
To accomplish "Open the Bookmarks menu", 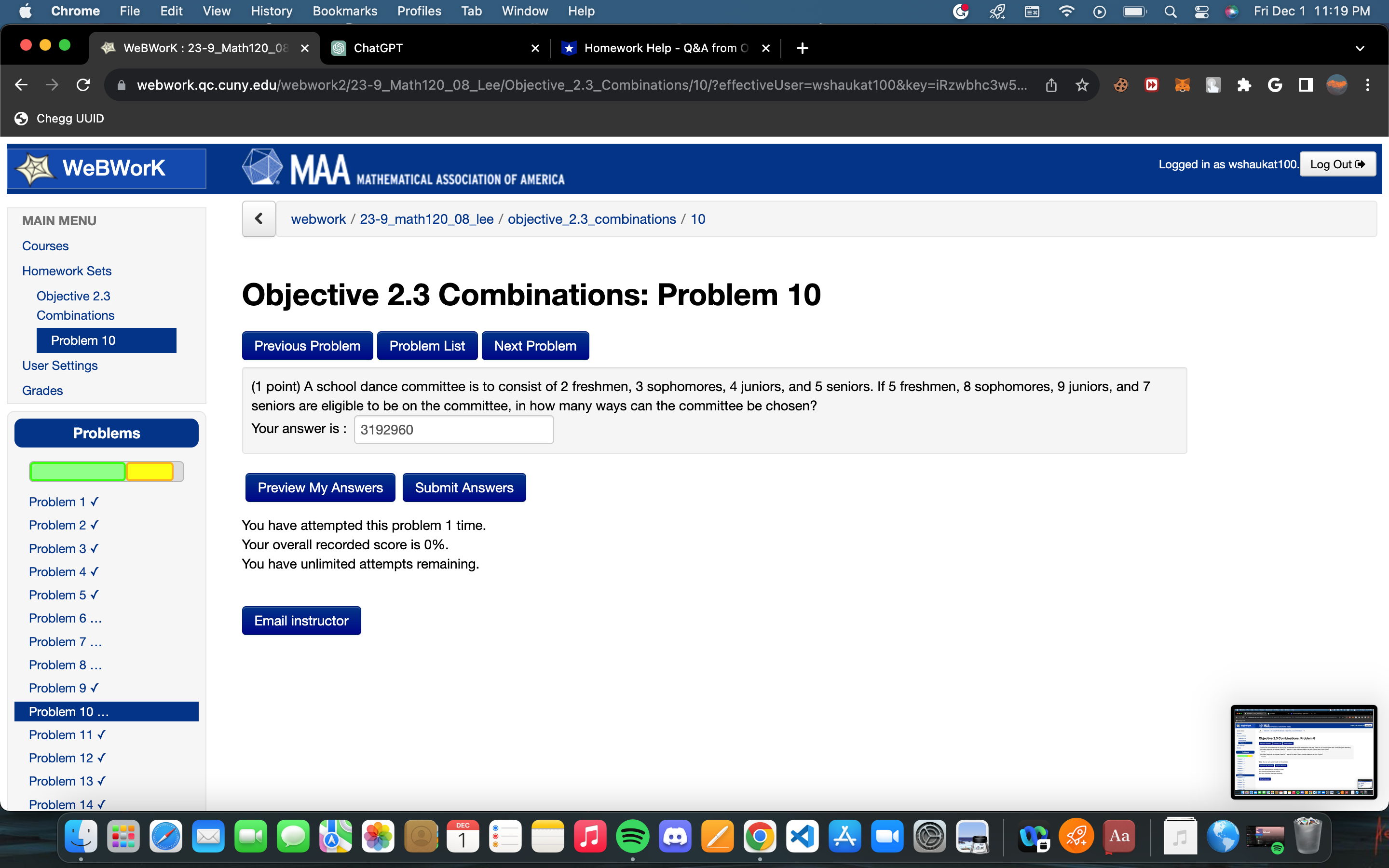I will click(x=345, y=11).
